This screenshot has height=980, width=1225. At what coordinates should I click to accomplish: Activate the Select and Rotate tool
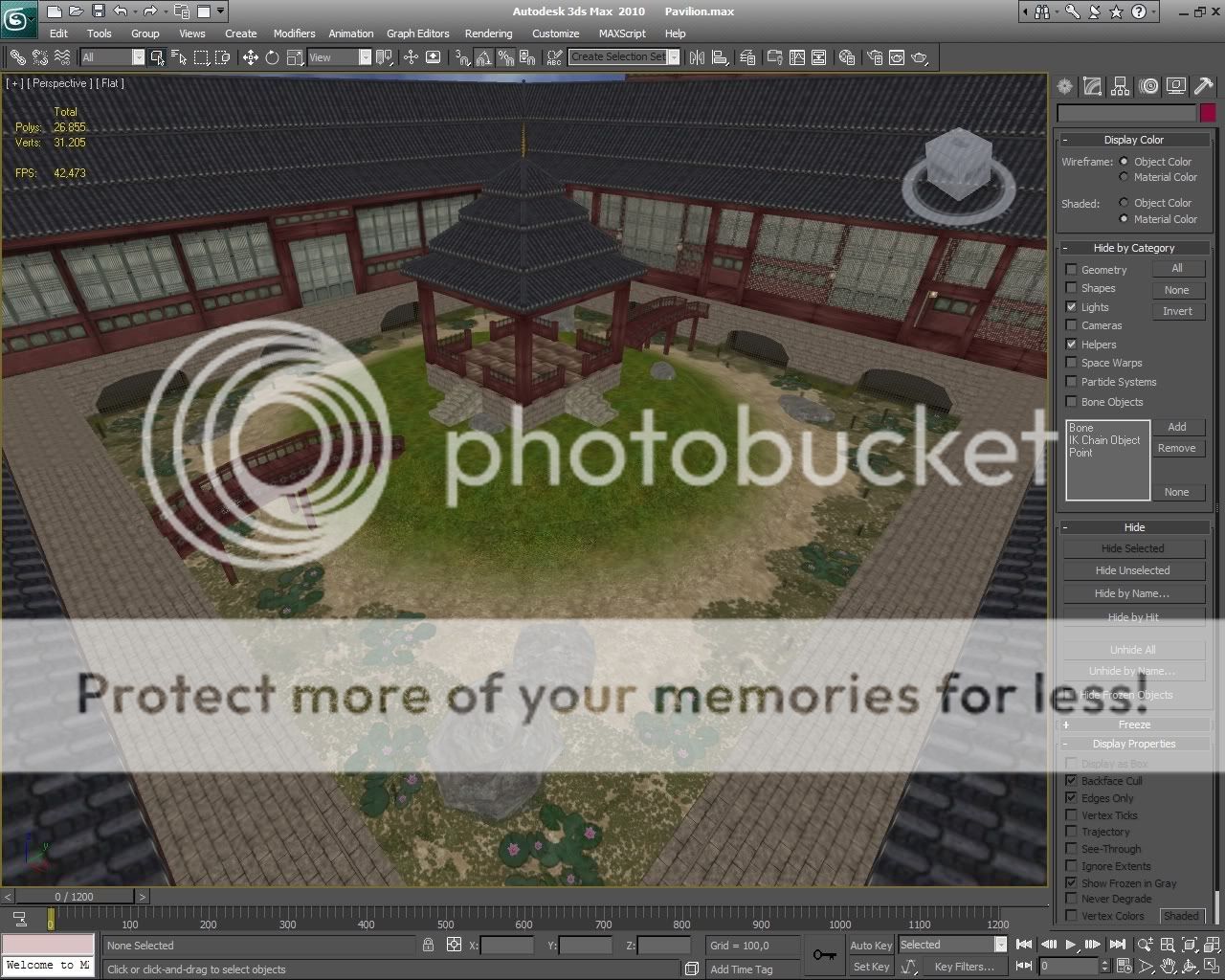[273, 57]
